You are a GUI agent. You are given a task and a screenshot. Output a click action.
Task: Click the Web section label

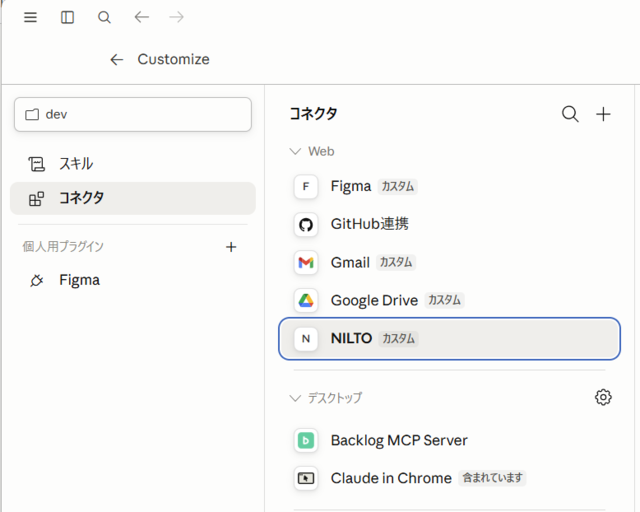pyautogui.click(x=321, y=151)
